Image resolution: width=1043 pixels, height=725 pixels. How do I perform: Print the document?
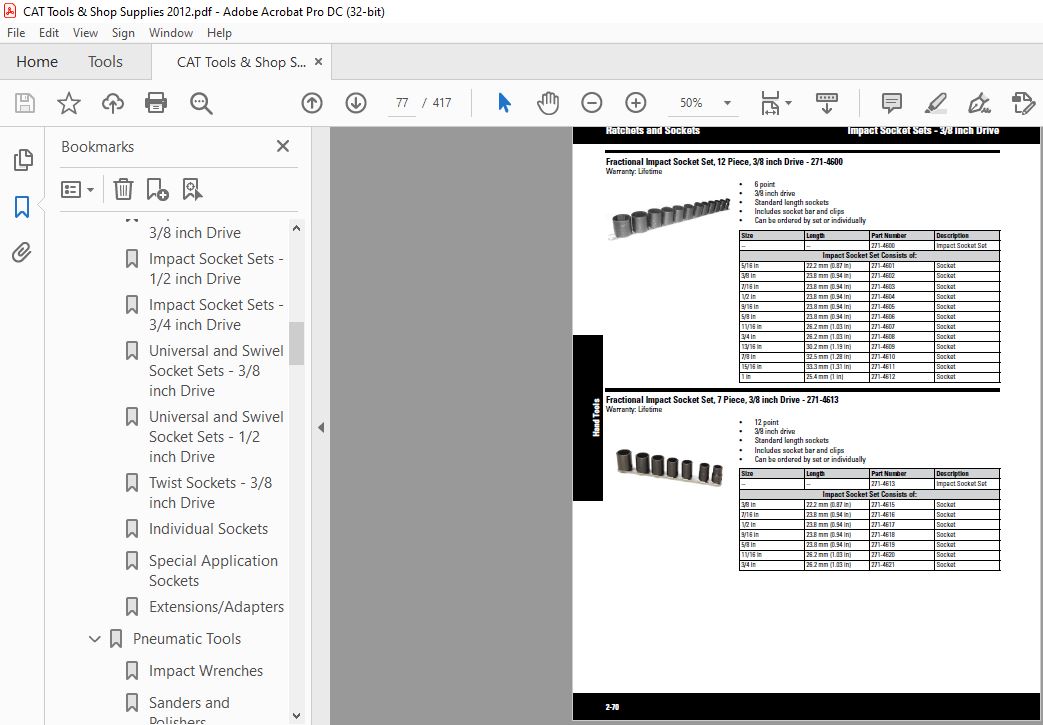pyautogui.click(x=156, y=103)
